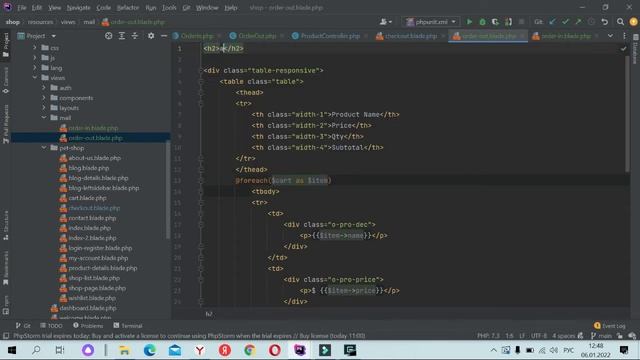Switch to ProductController.php tab
Viewport: 640px width, 360px height.
tap(330, 36)
